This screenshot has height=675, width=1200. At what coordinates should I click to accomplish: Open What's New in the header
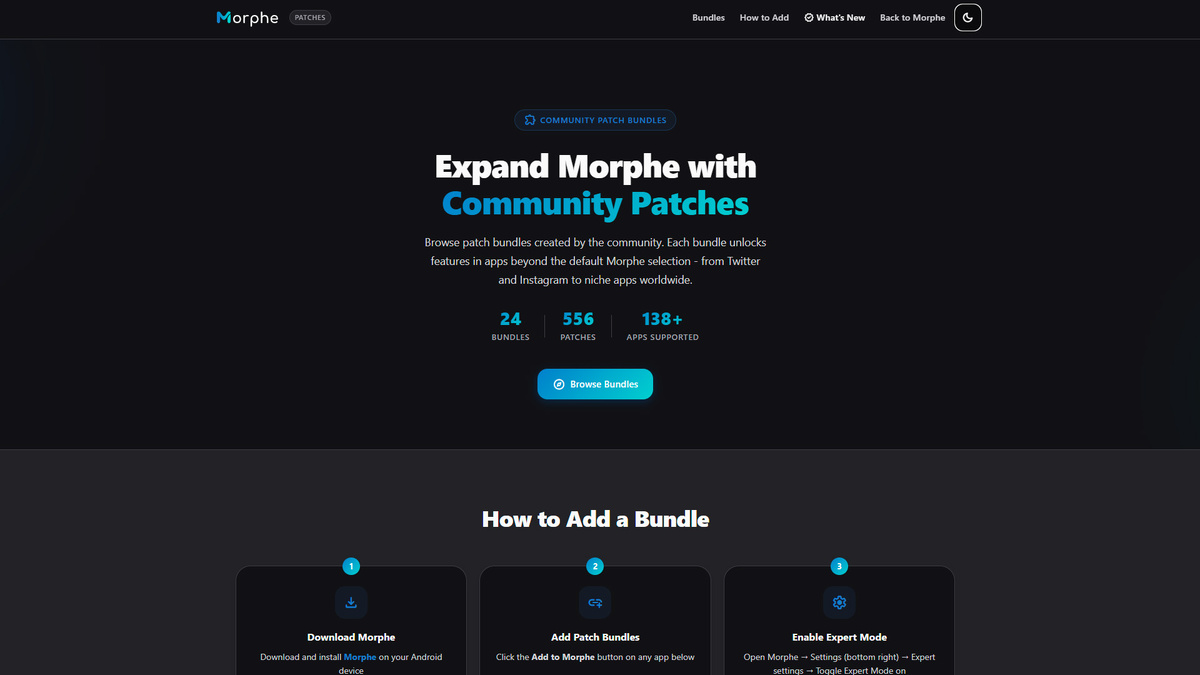point(835,18)
